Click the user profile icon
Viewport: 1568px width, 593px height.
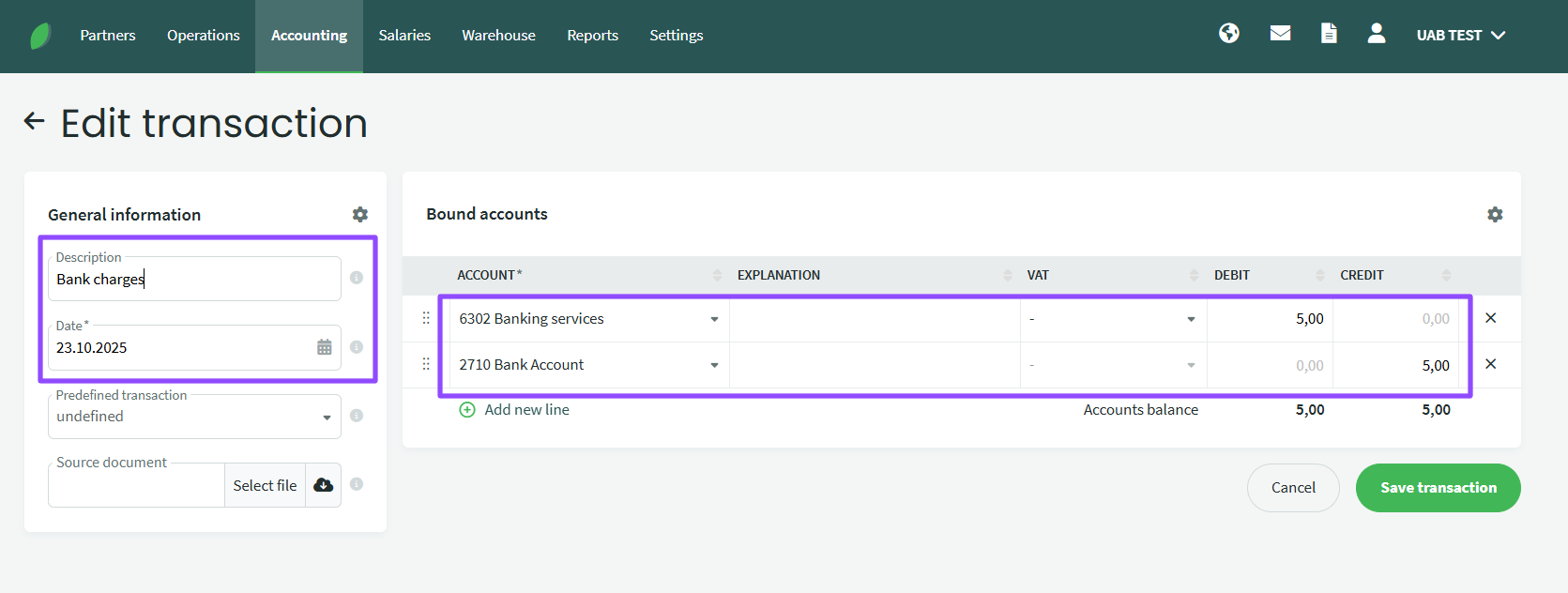pyautogui.click(x=1377, y=34)
